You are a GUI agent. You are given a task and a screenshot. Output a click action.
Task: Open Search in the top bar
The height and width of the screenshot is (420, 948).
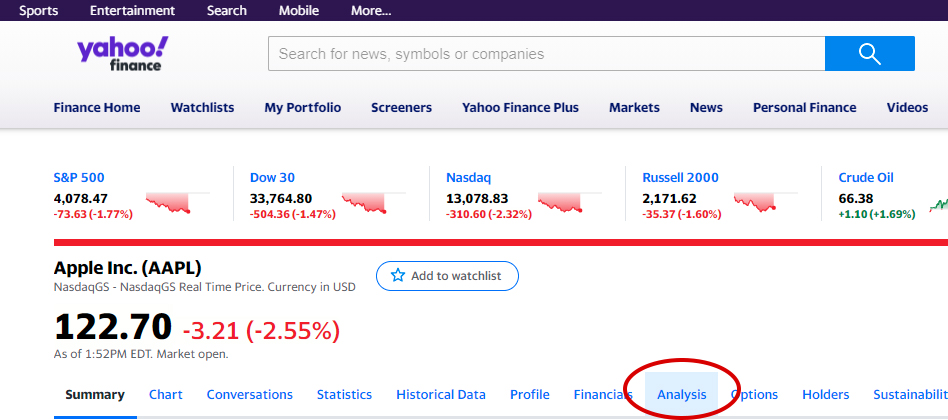227,10
